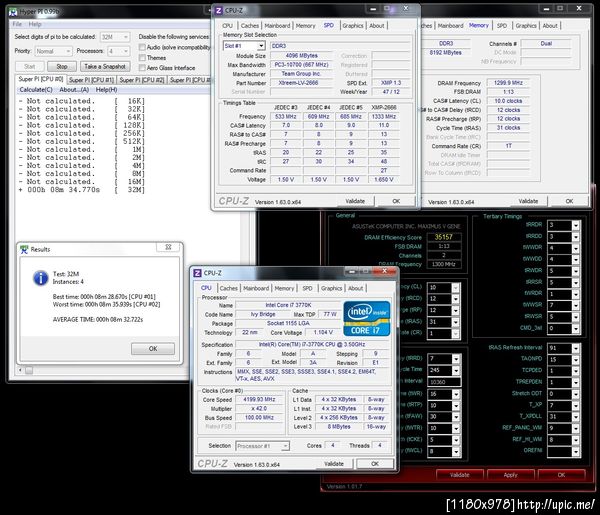Open the digits of pi 32M dropdown
This screenshot has width=600, height=515.
(115, 37)
